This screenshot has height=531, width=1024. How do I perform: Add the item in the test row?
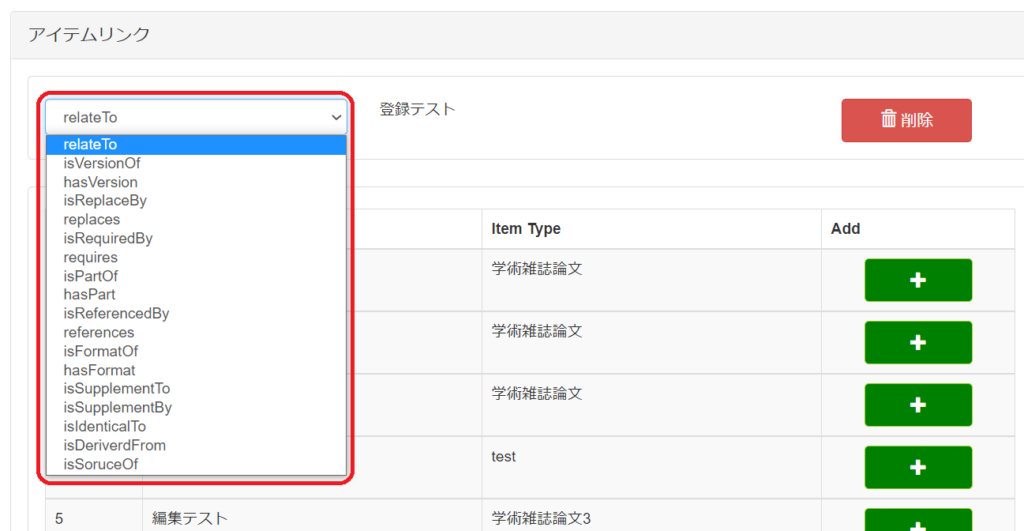(x=917, y=467)
